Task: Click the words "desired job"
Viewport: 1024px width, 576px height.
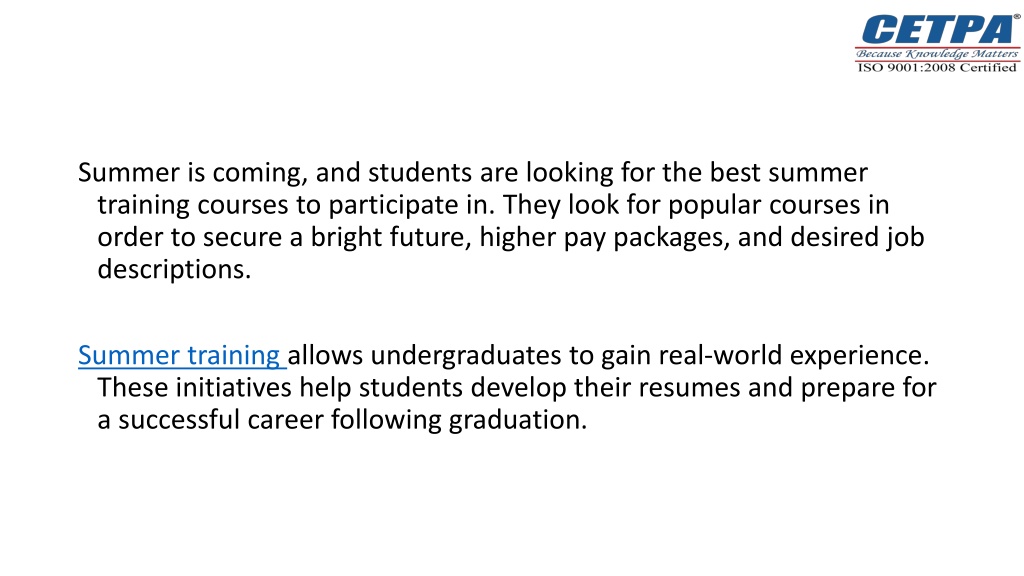Action: 857,238
